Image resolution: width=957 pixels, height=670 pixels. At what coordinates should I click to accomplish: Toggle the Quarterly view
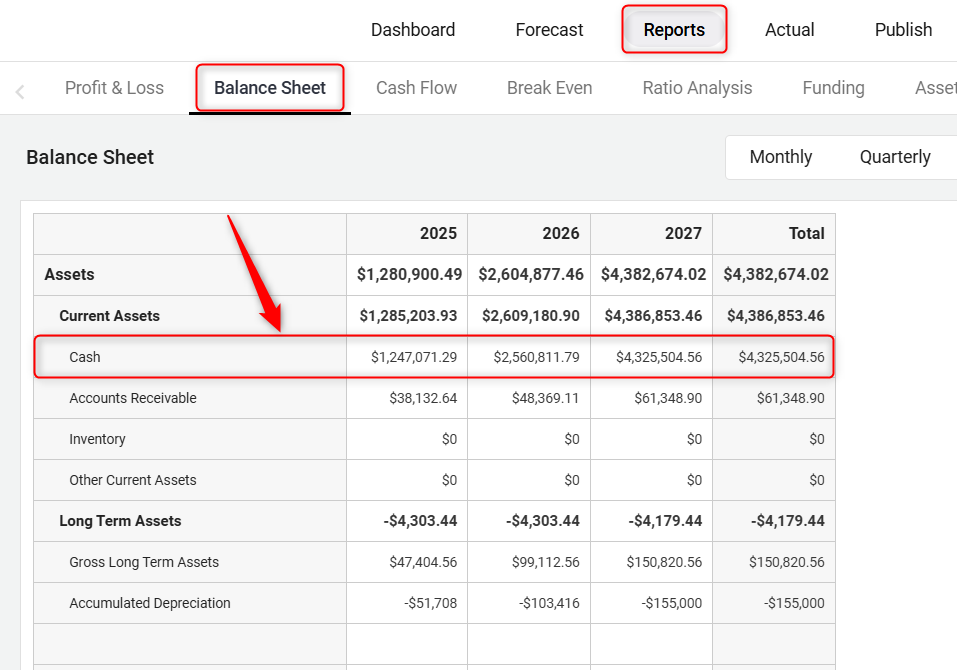tap(894, 157)
